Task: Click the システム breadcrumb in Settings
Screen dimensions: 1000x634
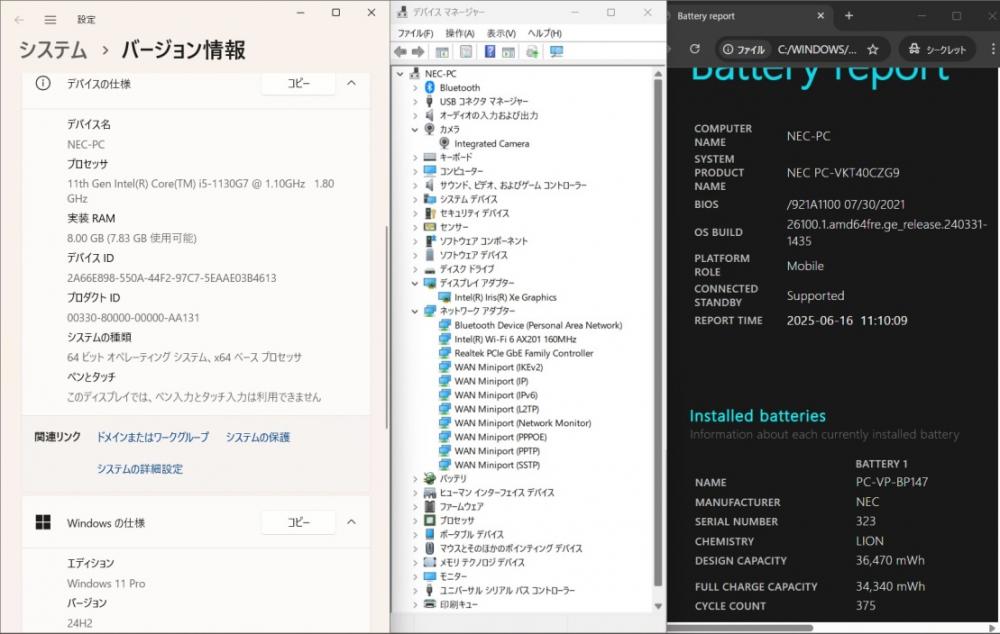Action: [x=53, y=50]
